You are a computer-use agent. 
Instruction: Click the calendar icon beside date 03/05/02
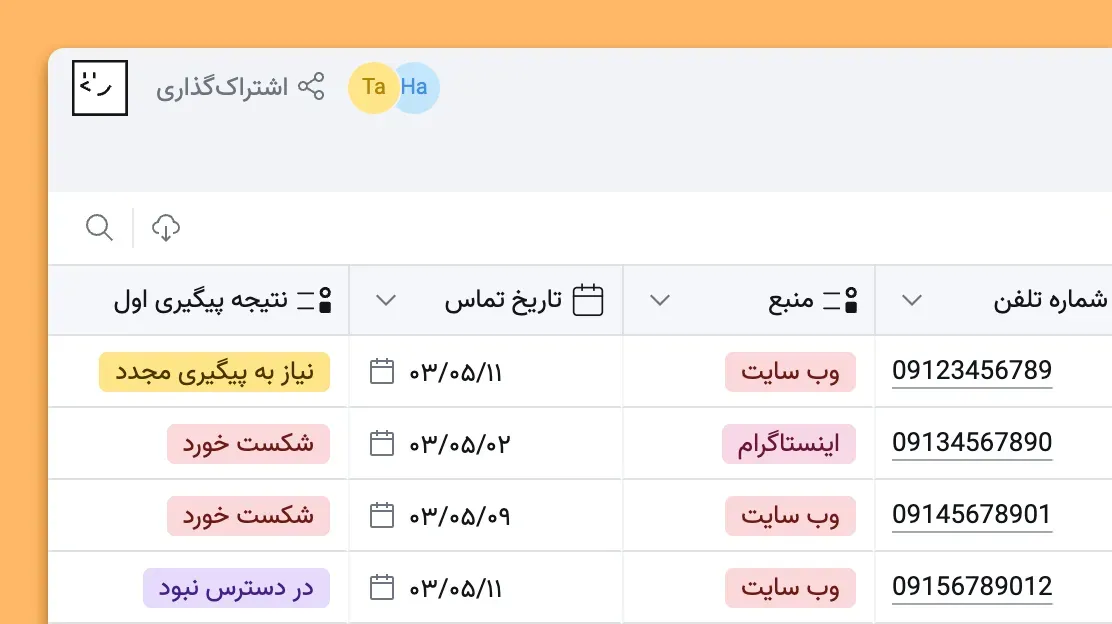point(381,443)
